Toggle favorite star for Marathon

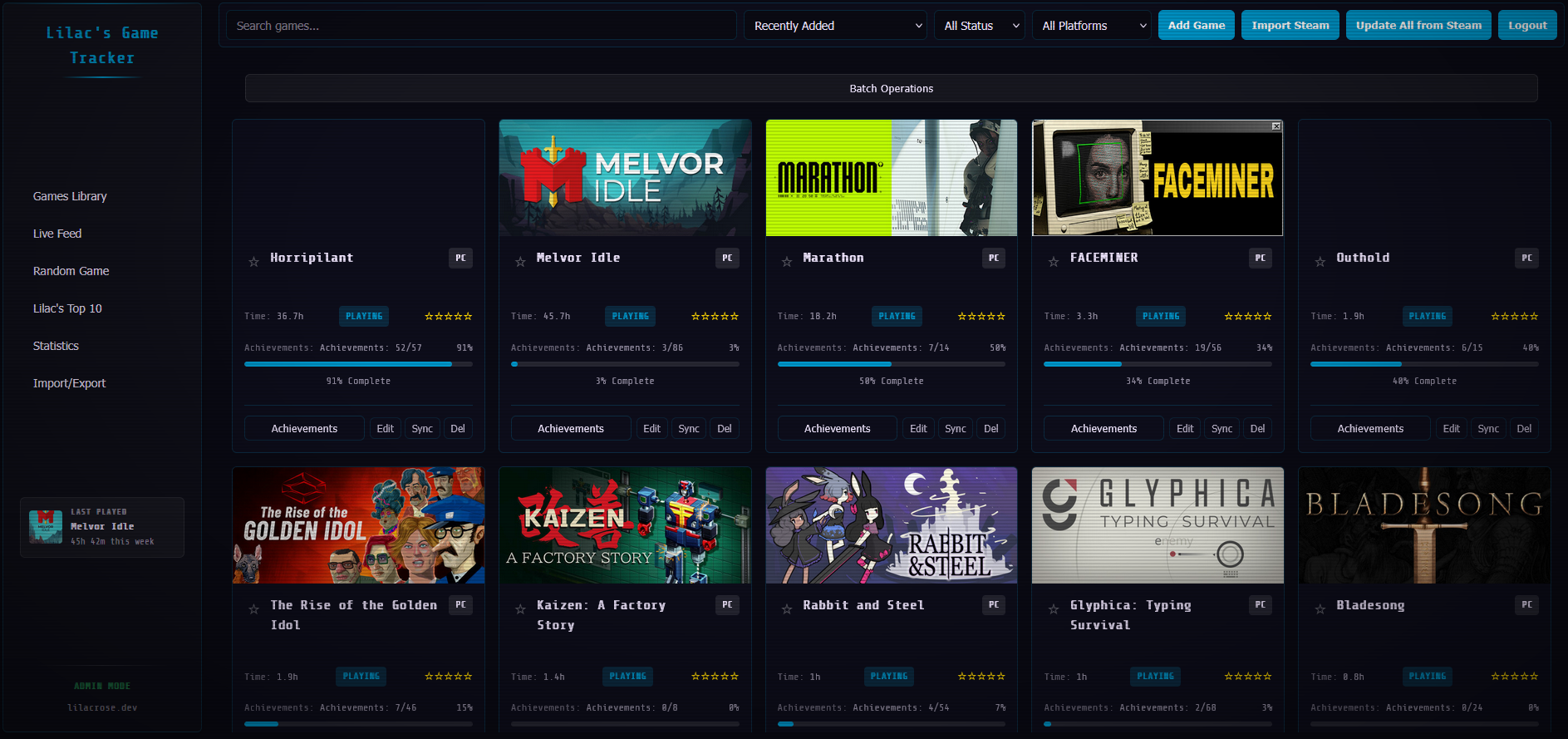tap(787, 262)
